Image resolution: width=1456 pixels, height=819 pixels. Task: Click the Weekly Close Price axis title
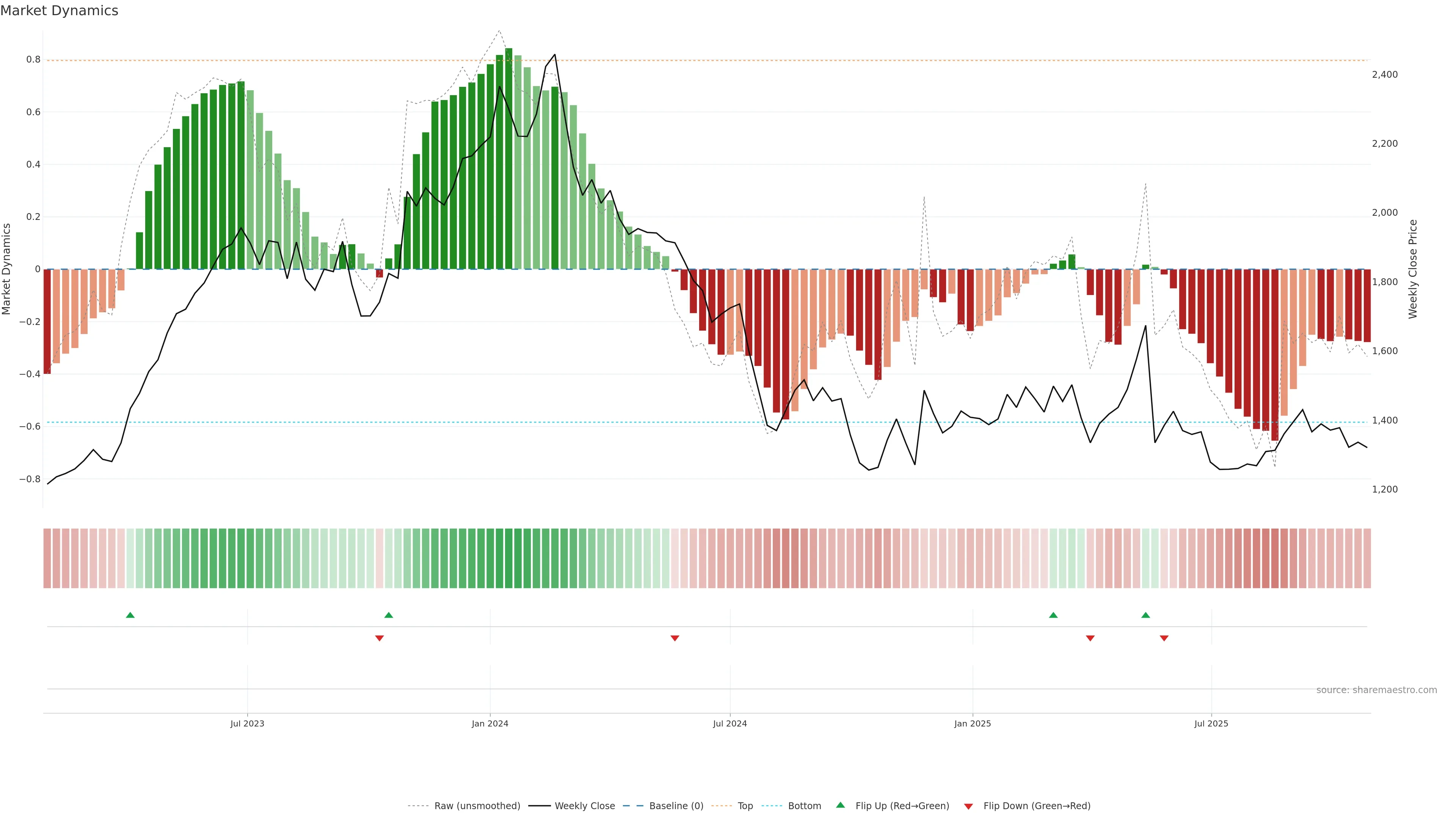pyautogui.click(x=1412, y=269)
